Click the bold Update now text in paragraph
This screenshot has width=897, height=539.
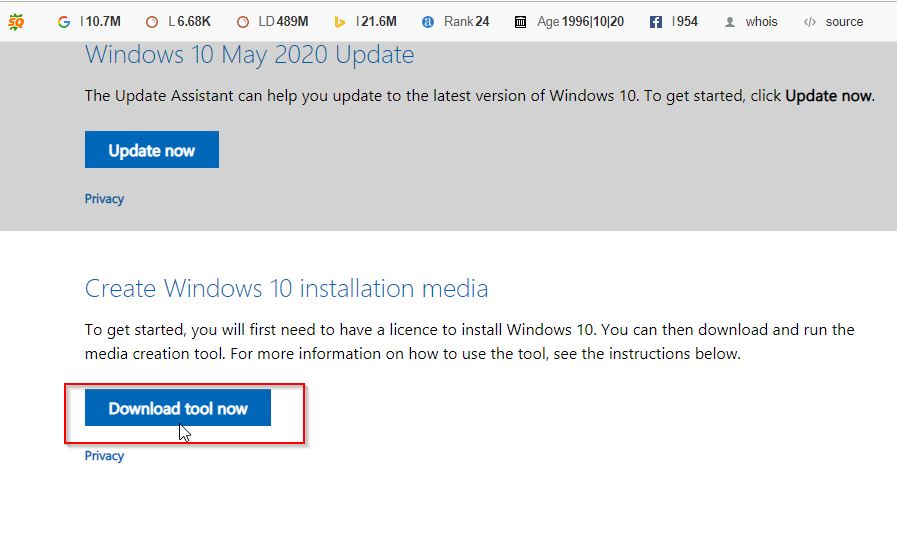pyautogui.click(x=829, y=96)
